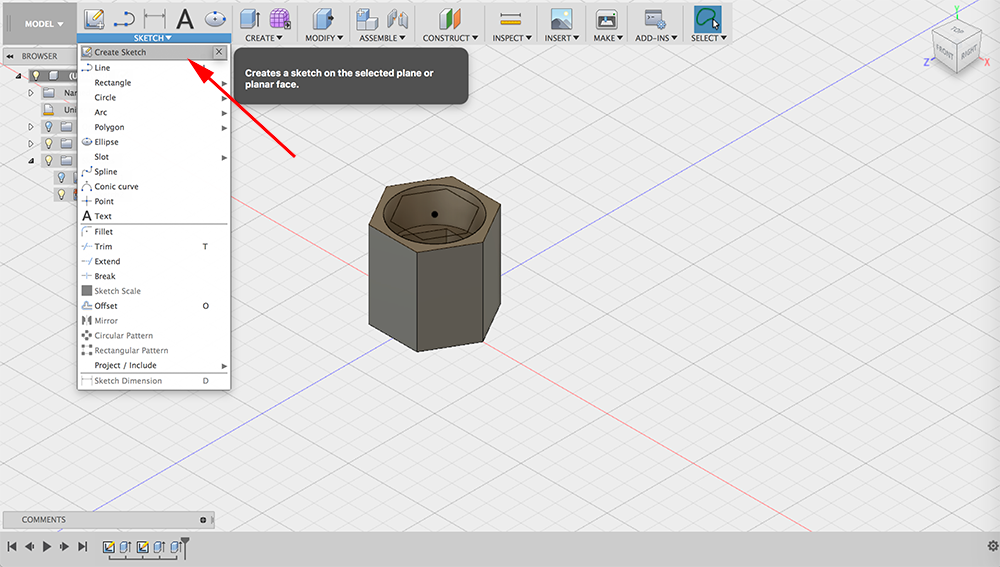Choose Offset from the Sketch menu
The image size is (1000, 567).
click(154, 306)
